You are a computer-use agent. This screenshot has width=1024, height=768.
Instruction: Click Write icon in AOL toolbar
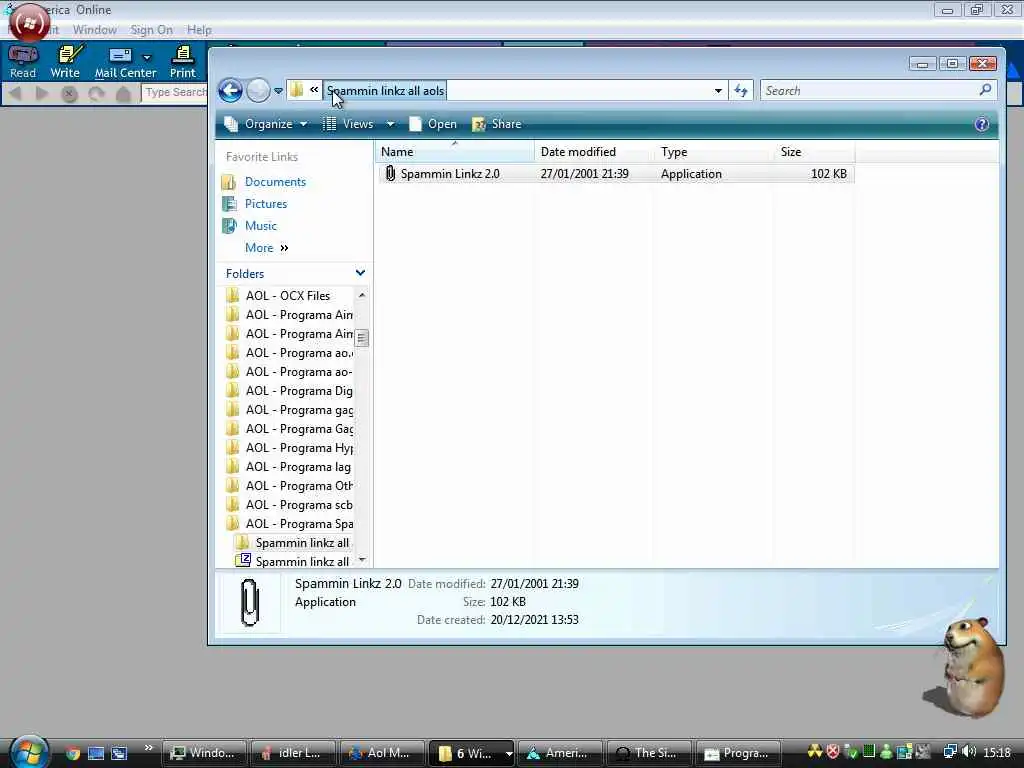(x=65, y=61)
